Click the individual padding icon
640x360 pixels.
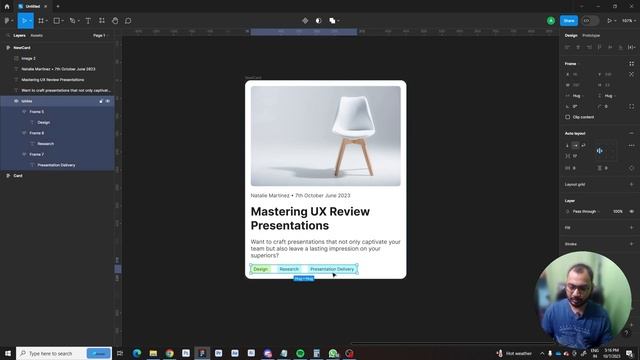[x=631, y=168]
